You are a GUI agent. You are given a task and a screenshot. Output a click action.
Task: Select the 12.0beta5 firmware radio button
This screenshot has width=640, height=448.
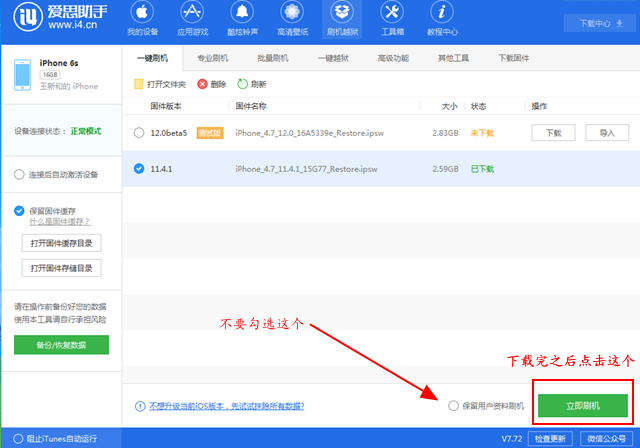tap(139, 132)
